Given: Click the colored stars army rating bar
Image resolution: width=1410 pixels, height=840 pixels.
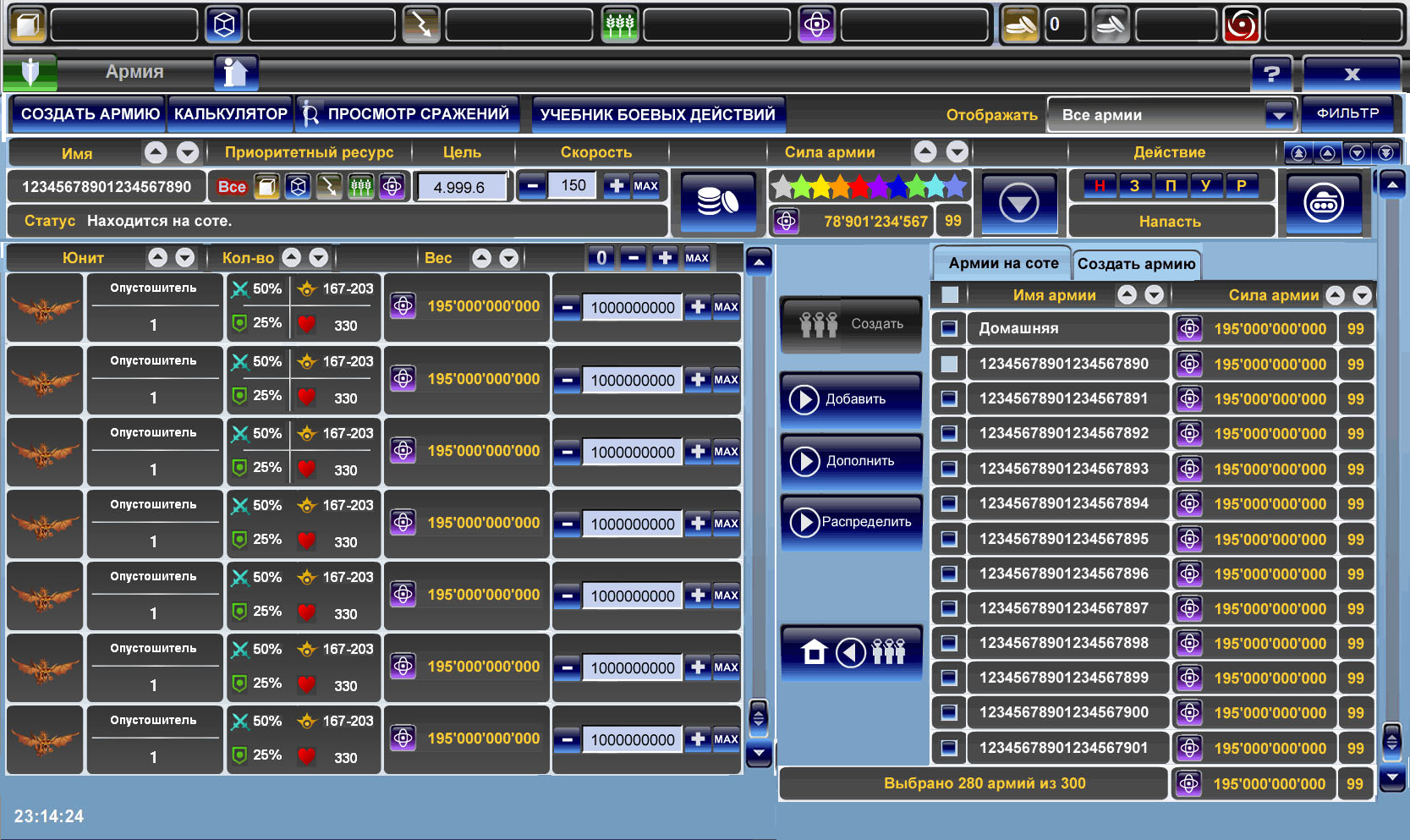Looking at the screenshot, I should 868,186.
